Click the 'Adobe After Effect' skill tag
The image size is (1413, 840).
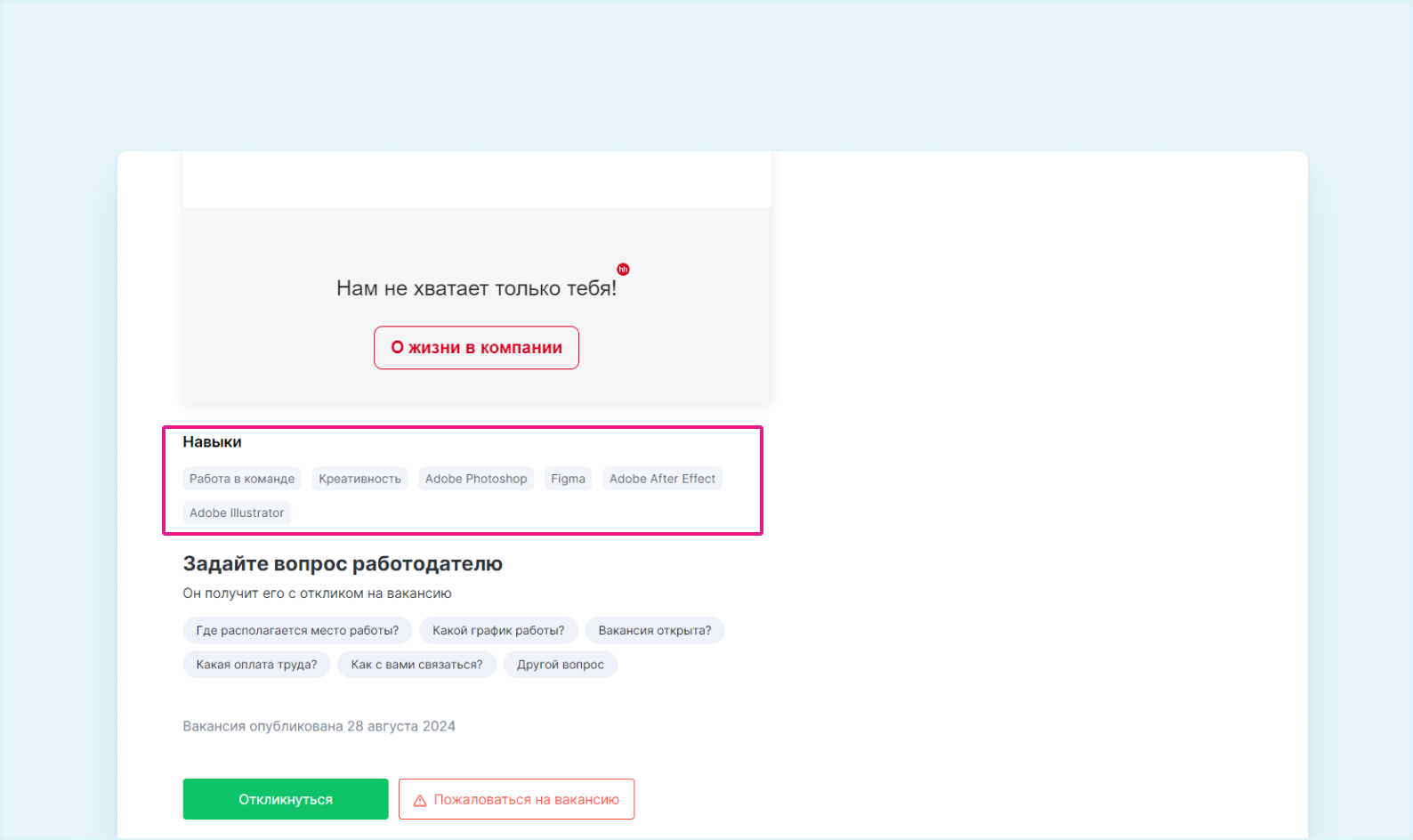click(662, 479)
